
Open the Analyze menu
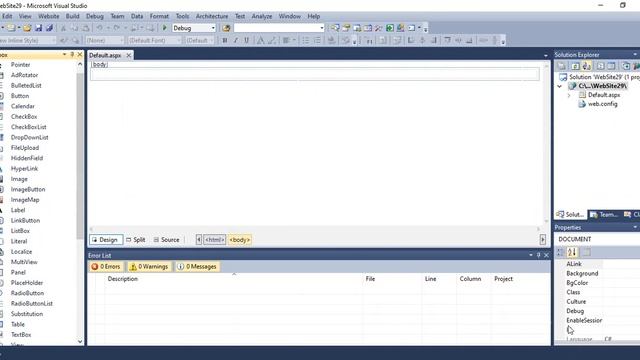262,16
